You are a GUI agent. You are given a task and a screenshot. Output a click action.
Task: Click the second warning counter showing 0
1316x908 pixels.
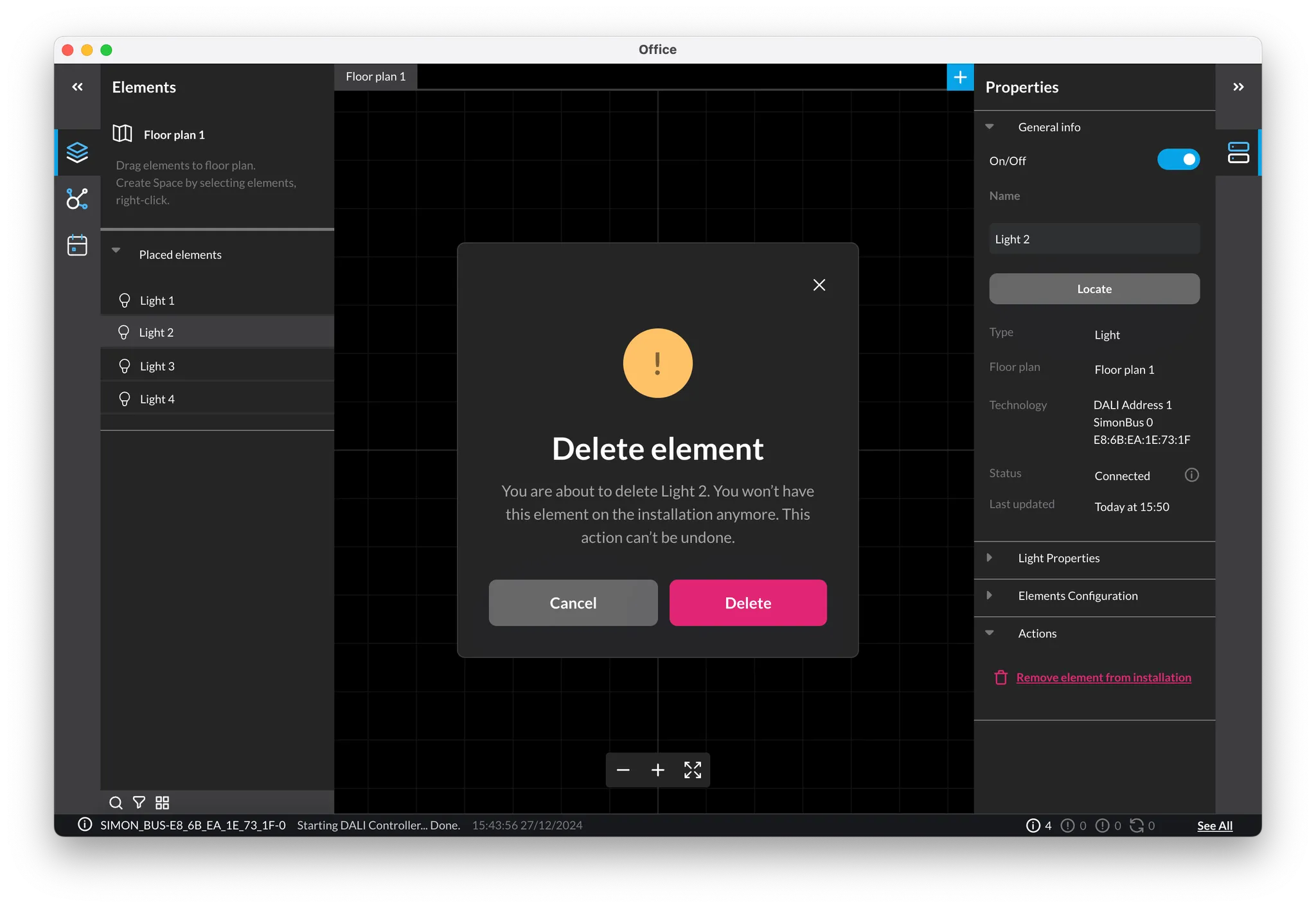[1102, 826]
